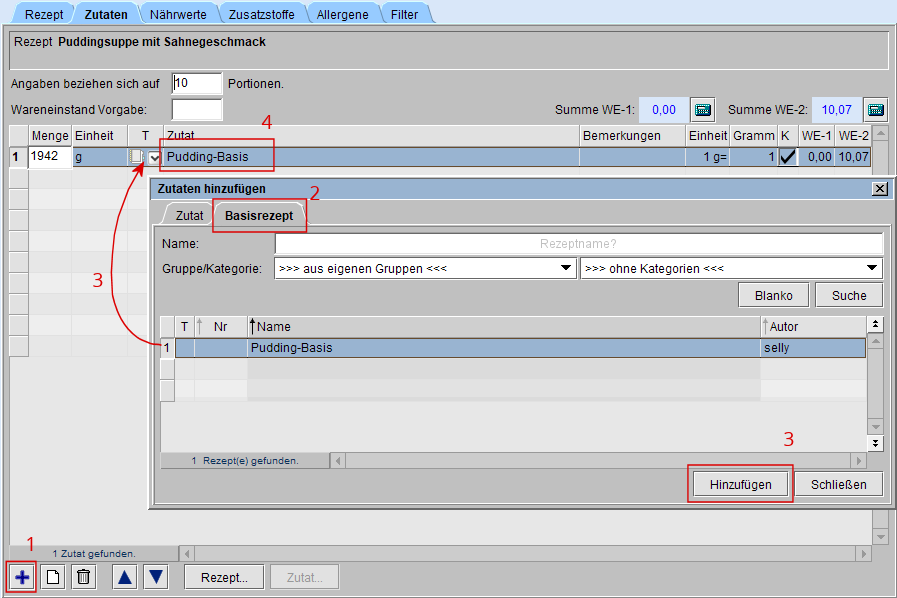Click the Rezept... button

[x=224, y=577]
